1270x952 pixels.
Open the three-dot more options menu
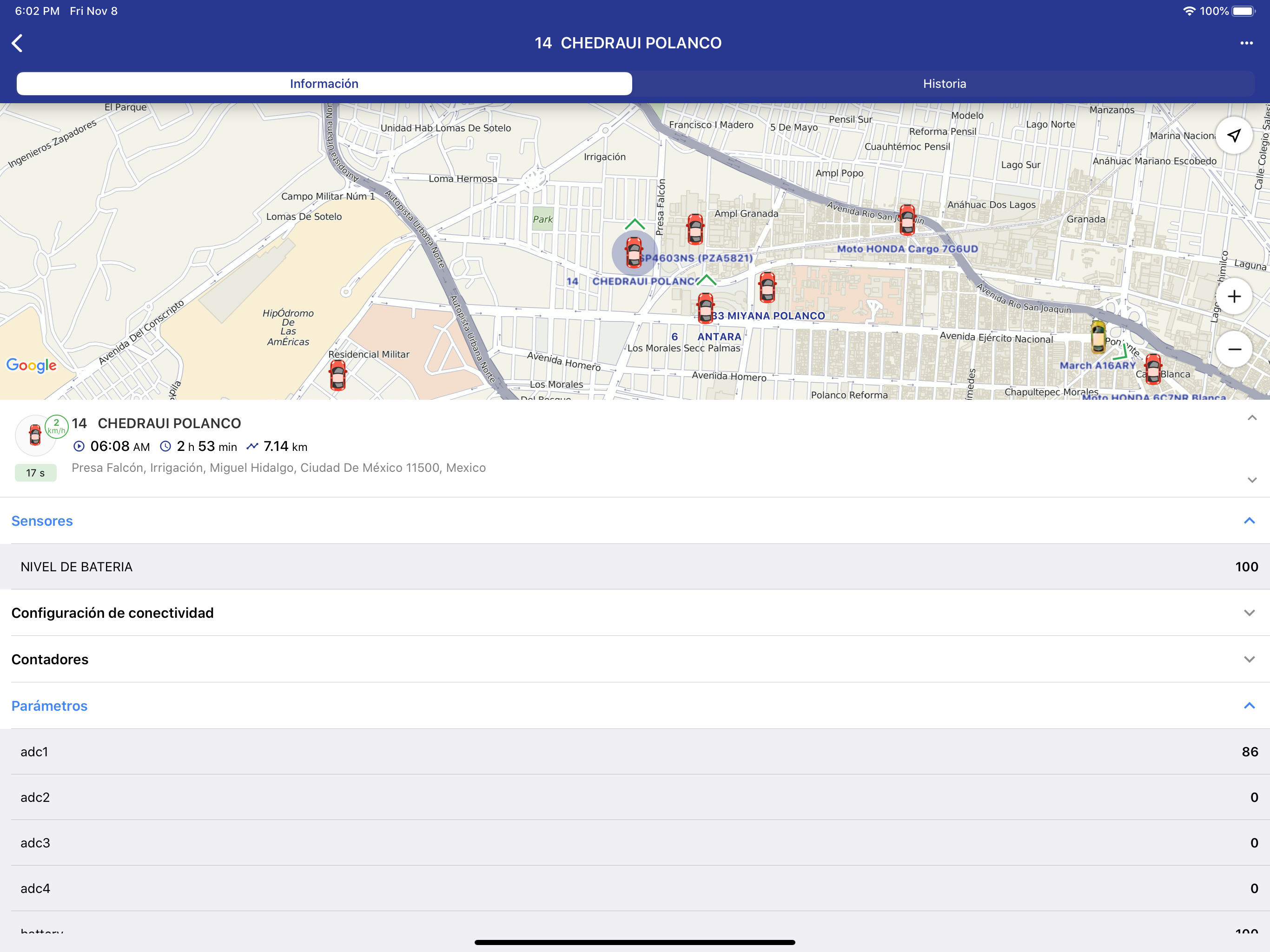pos(1246,43)
